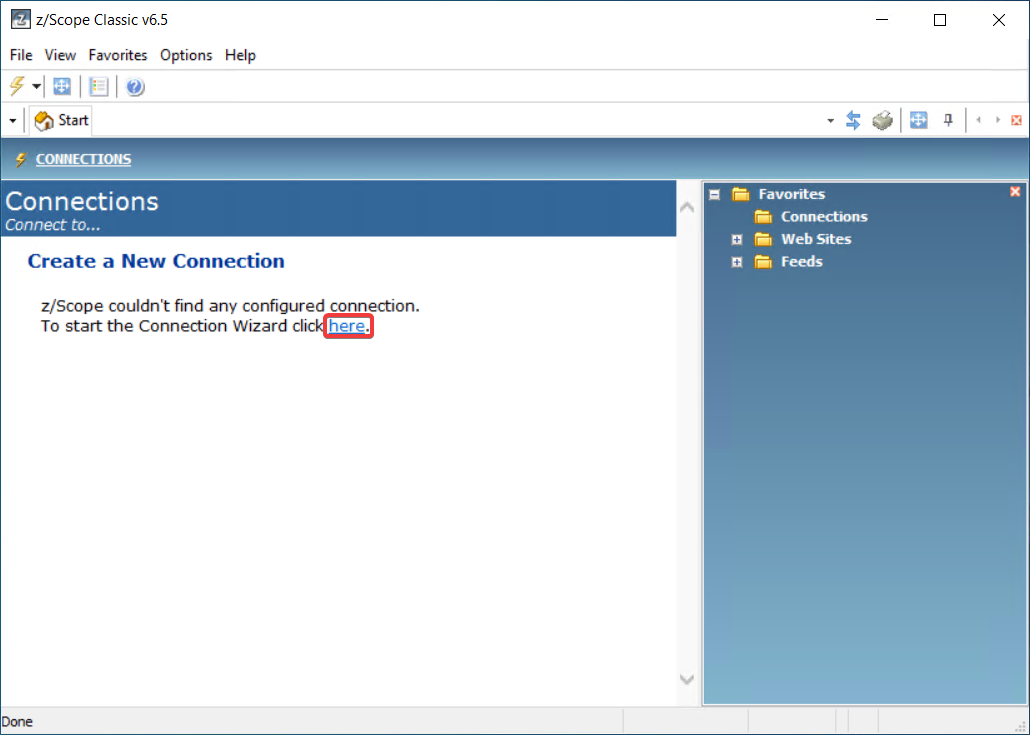Click the blue transfer arrows icon
Screen dimensions: 1030x735
[853, 120]
